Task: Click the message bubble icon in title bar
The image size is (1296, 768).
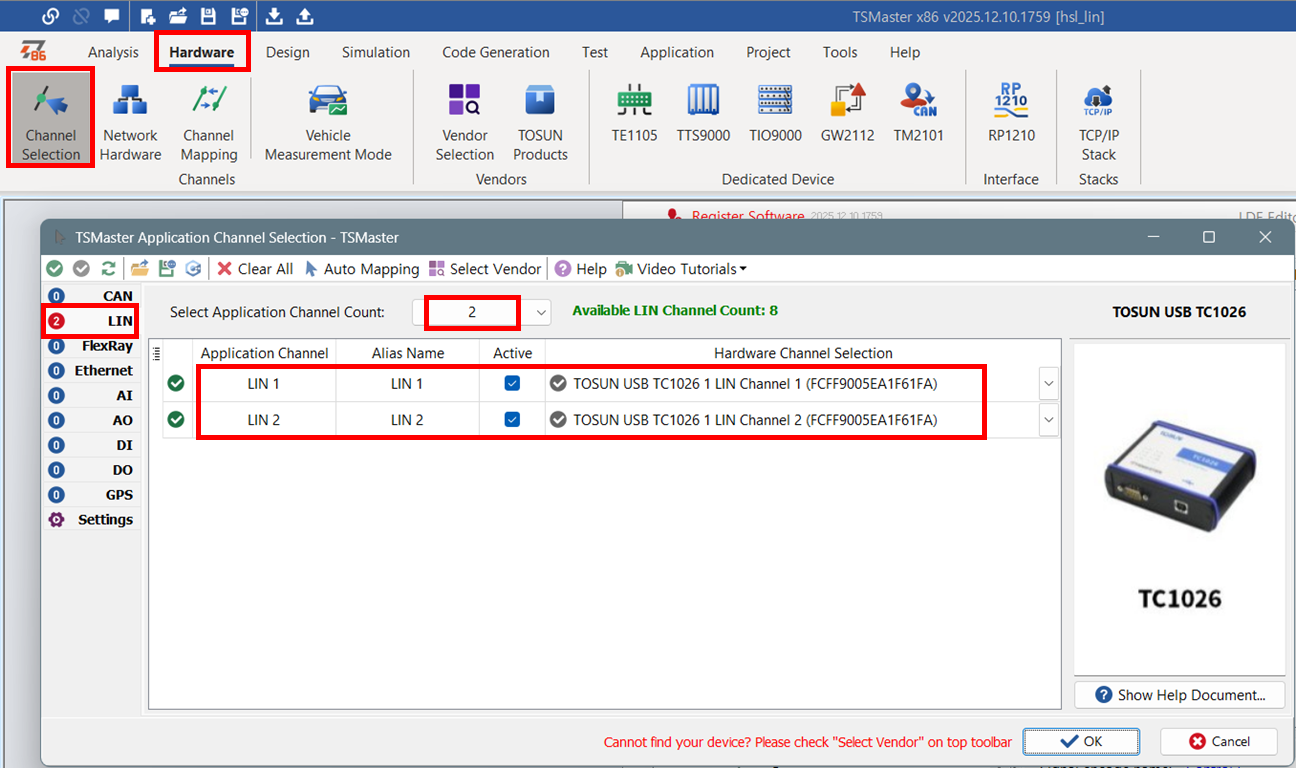Action: 111,16
